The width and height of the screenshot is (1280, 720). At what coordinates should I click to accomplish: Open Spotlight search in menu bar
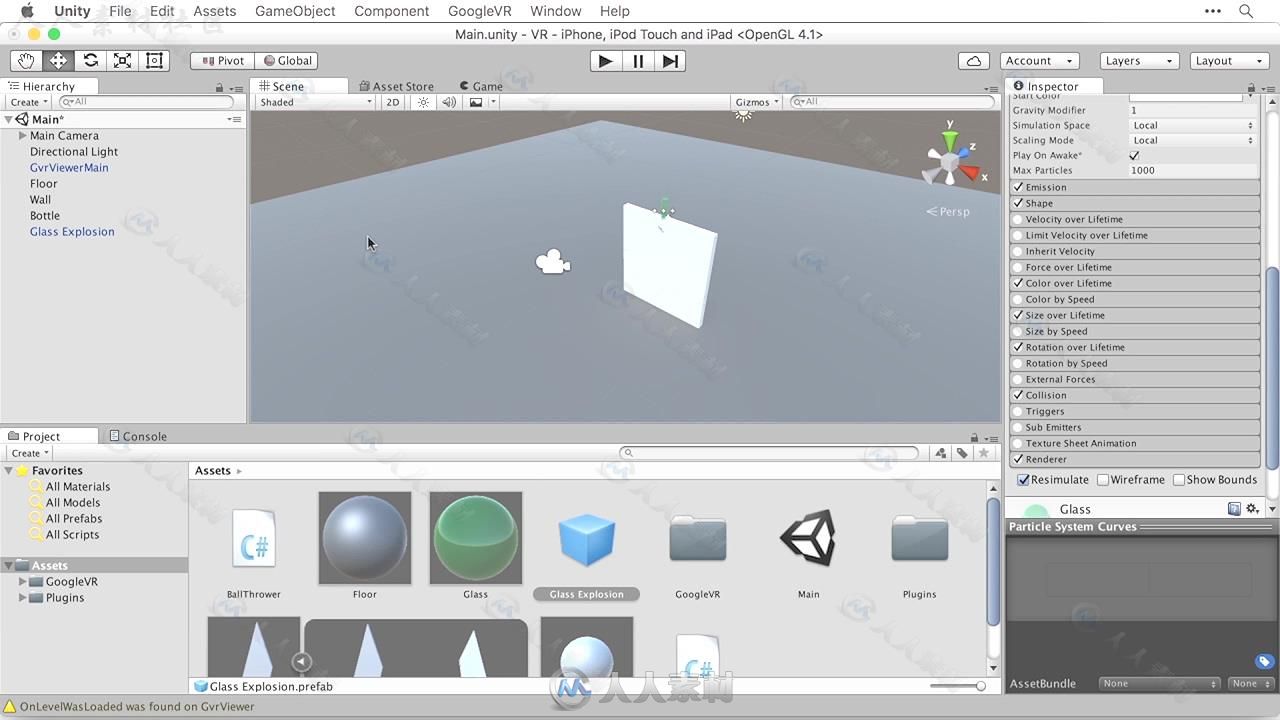(1246, 11)
